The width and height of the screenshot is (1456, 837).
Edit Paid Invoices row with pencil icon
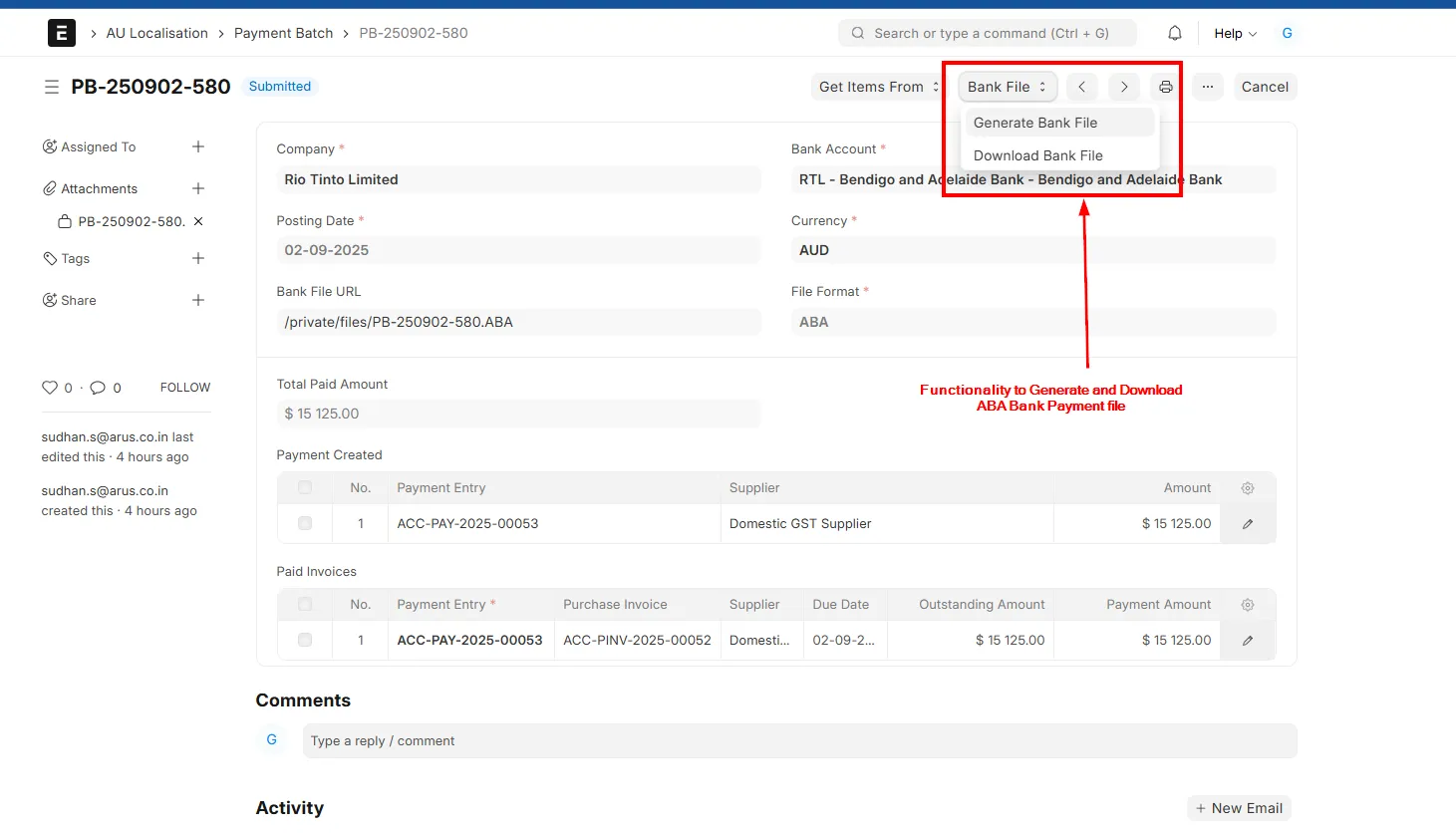1247,641
